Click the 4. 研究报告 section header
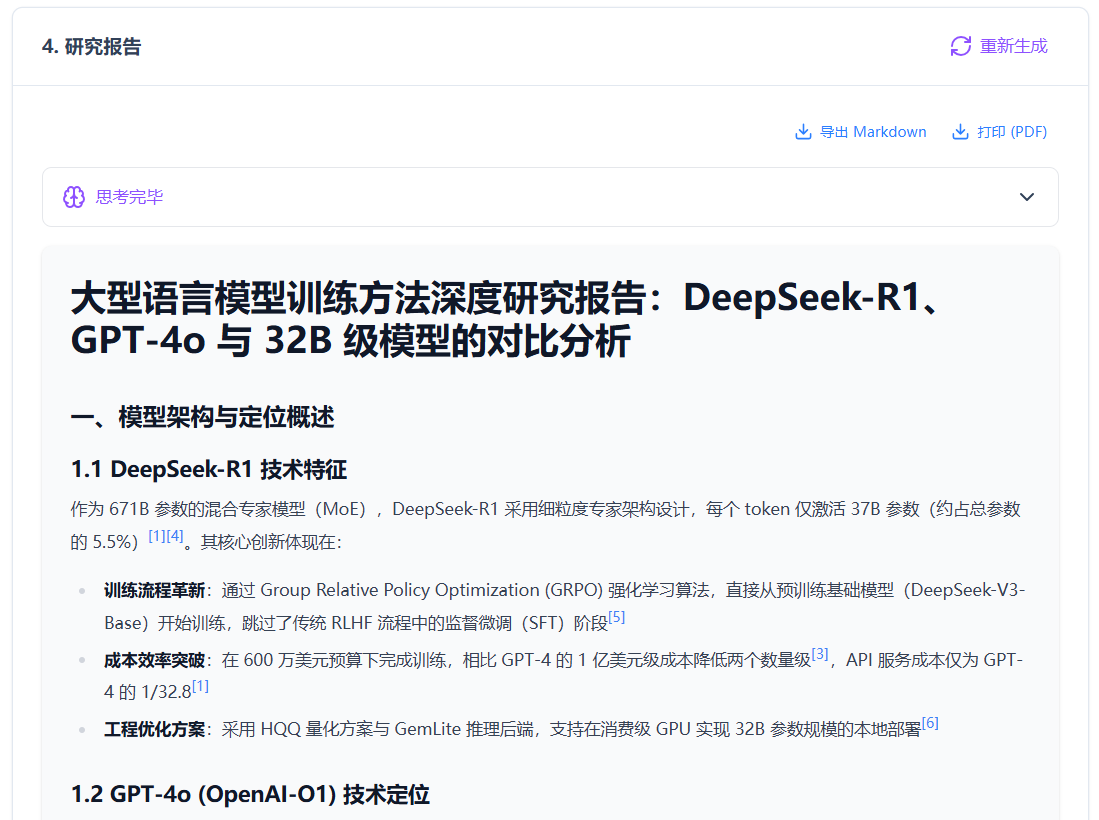This screenshot has width=1099, height=820. (x=91, y=47)
